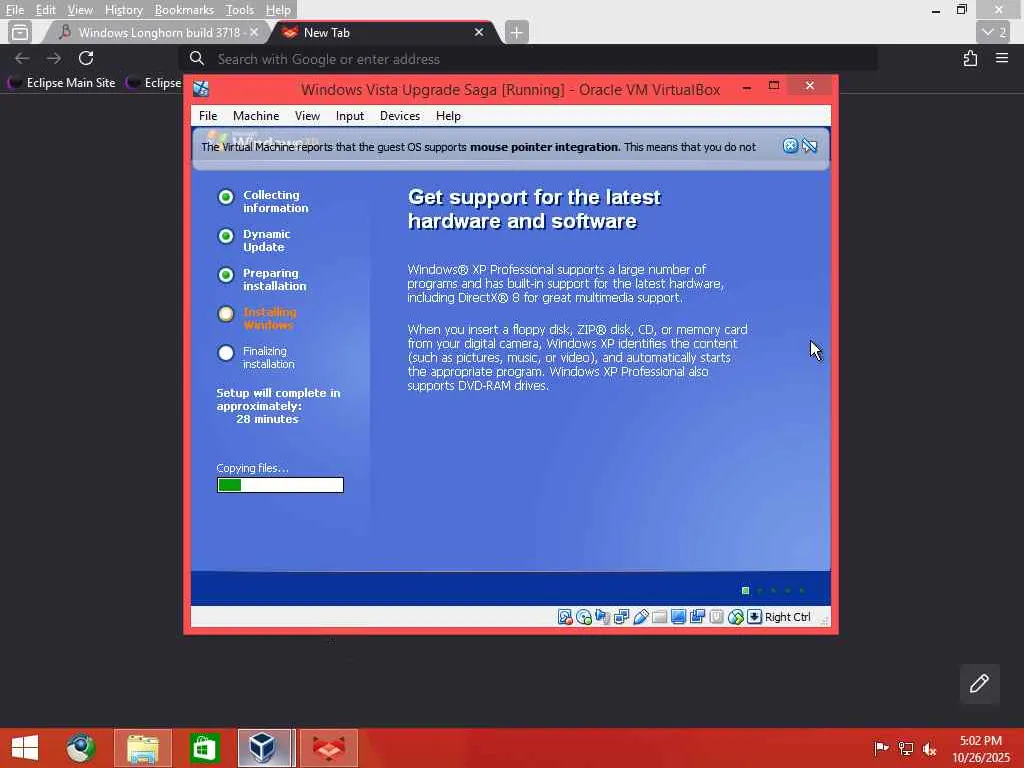Open VirtualBox File menu
This screenshot has height=768, width=1024.
click(x=208, y=116)
